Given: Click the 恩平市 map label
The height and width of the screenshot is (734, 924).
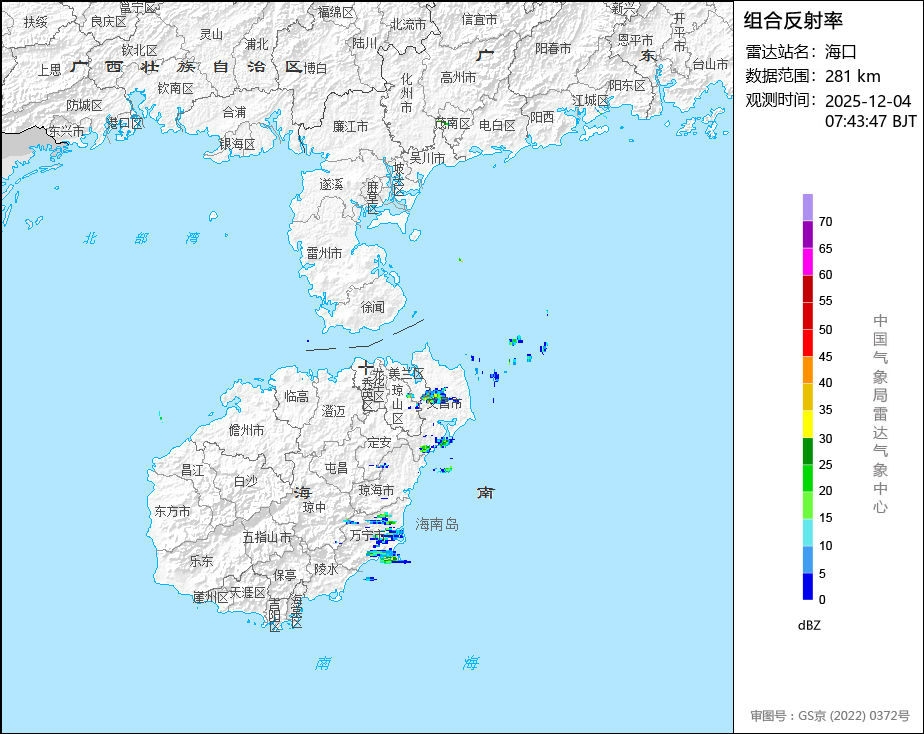Looking at the screenshot, I should [x=635, y=40].
